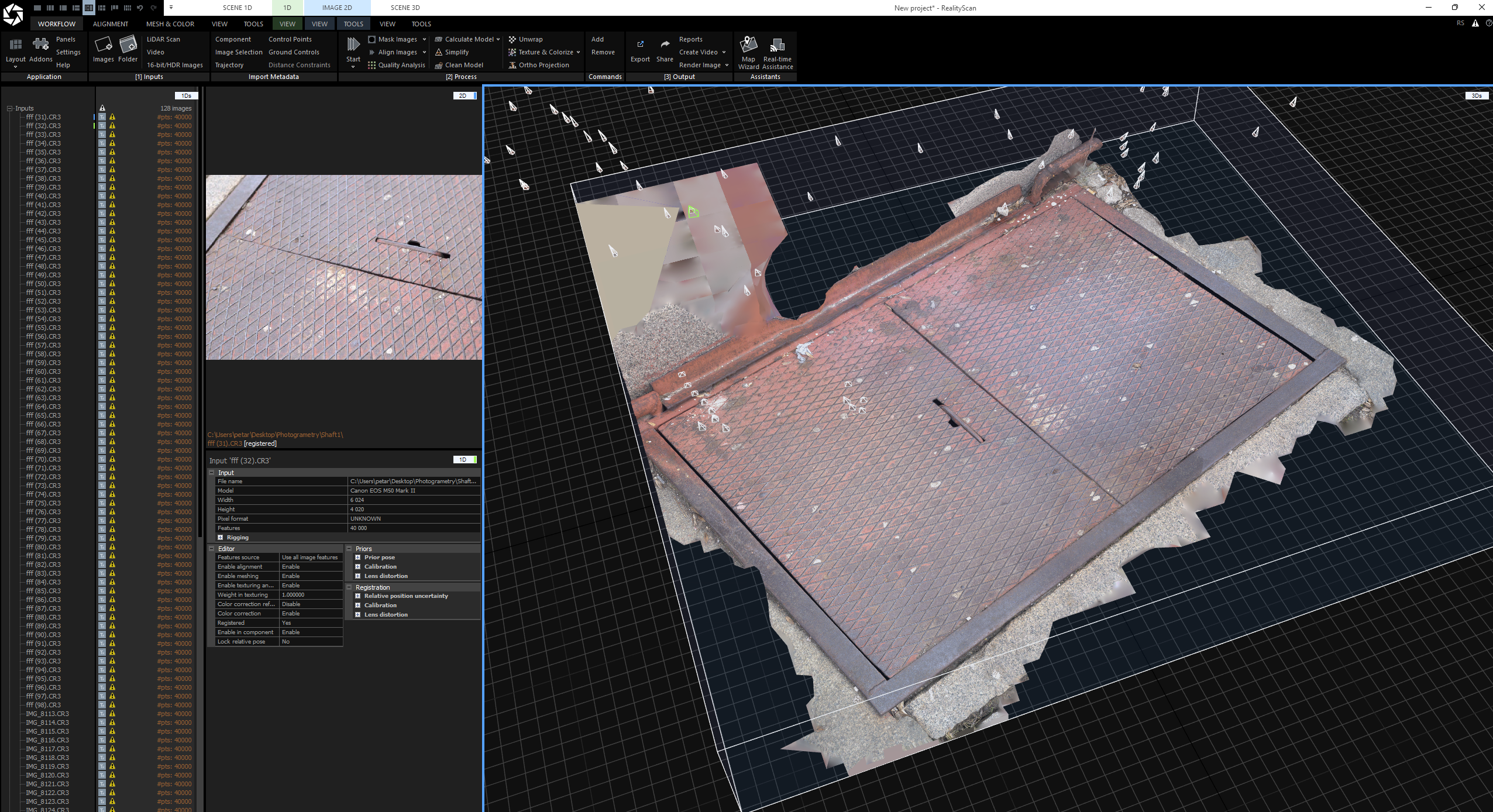This screenshot has height=812, width=1493.
Task: Open the MESH & COLOR tab
Action: [x=170, y=24]
